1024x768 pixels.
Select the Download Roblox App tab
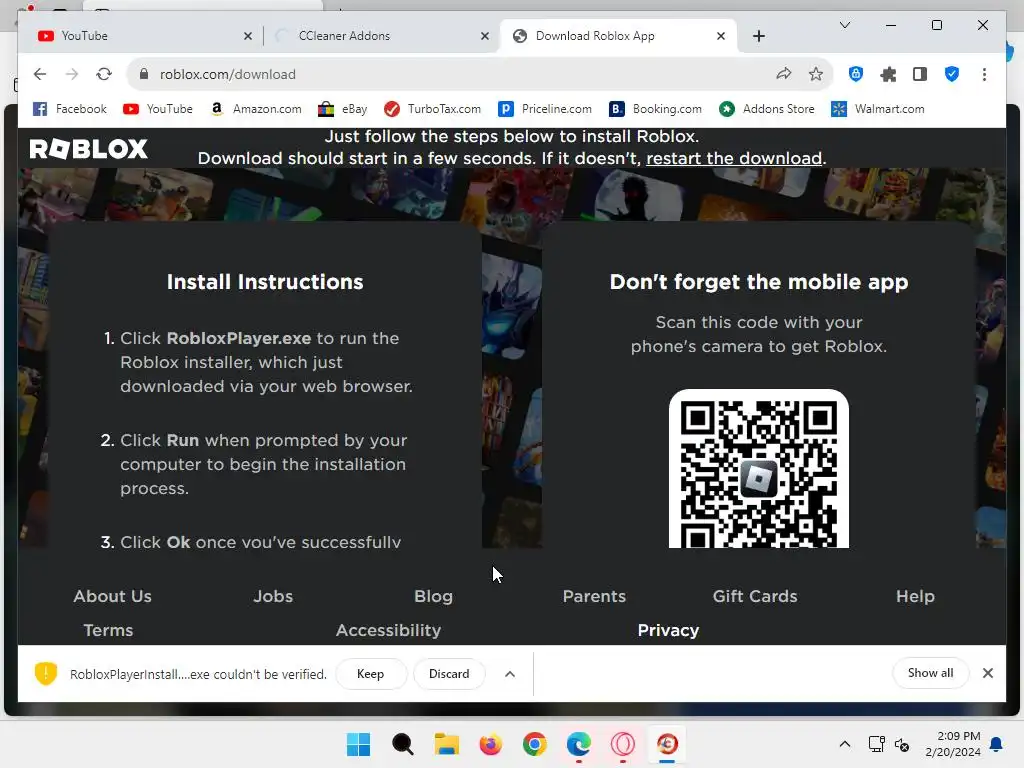(x=618, y=36)
